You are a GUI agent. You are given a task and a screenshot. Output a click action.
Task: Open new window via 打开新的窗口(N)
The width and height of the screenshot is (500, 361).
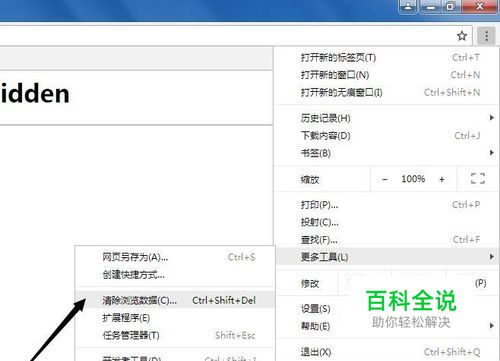click(387, 75)
